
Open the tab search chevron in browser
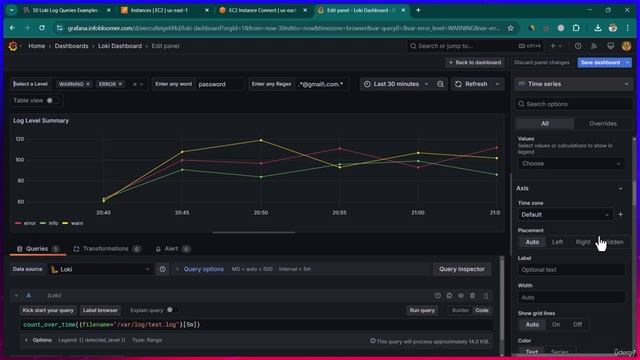pyautogui.click(x=11, y=10)
